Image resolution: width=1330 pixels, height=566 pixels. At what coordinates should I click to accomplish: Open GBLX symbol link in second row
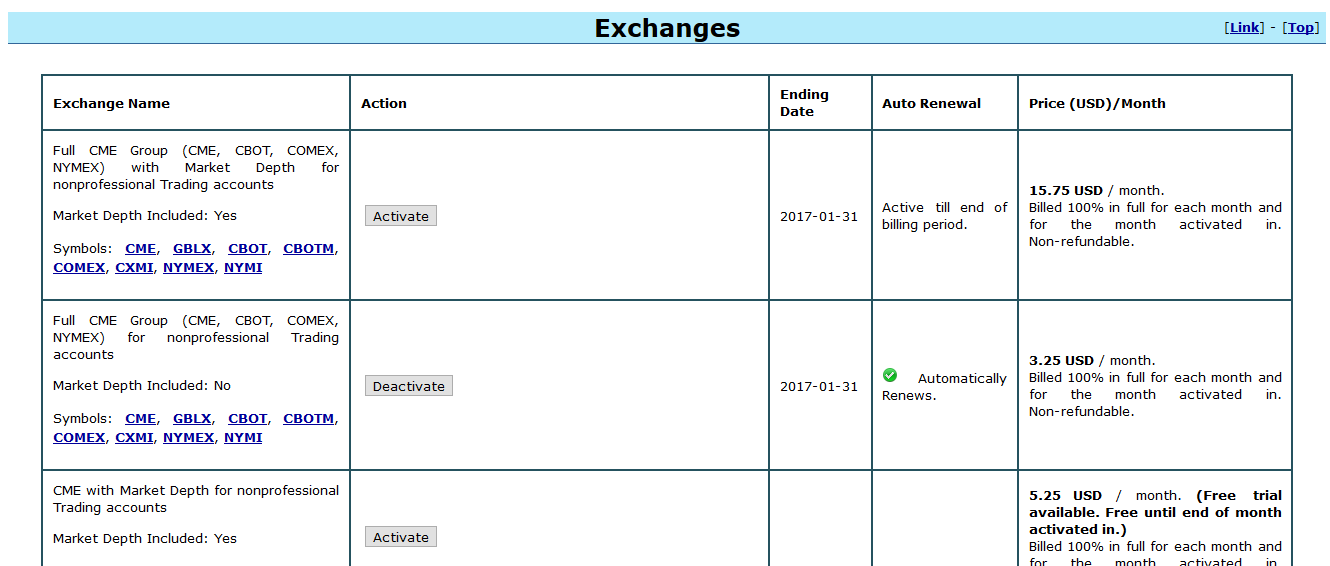pyautogui.click(x=192, y=419)
